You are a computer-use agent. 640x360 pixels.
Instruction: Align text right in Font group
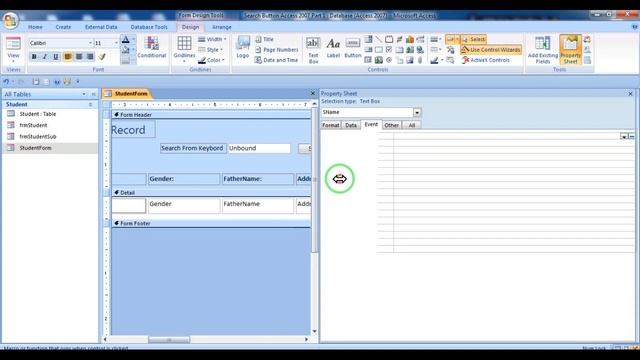point(90,57)
